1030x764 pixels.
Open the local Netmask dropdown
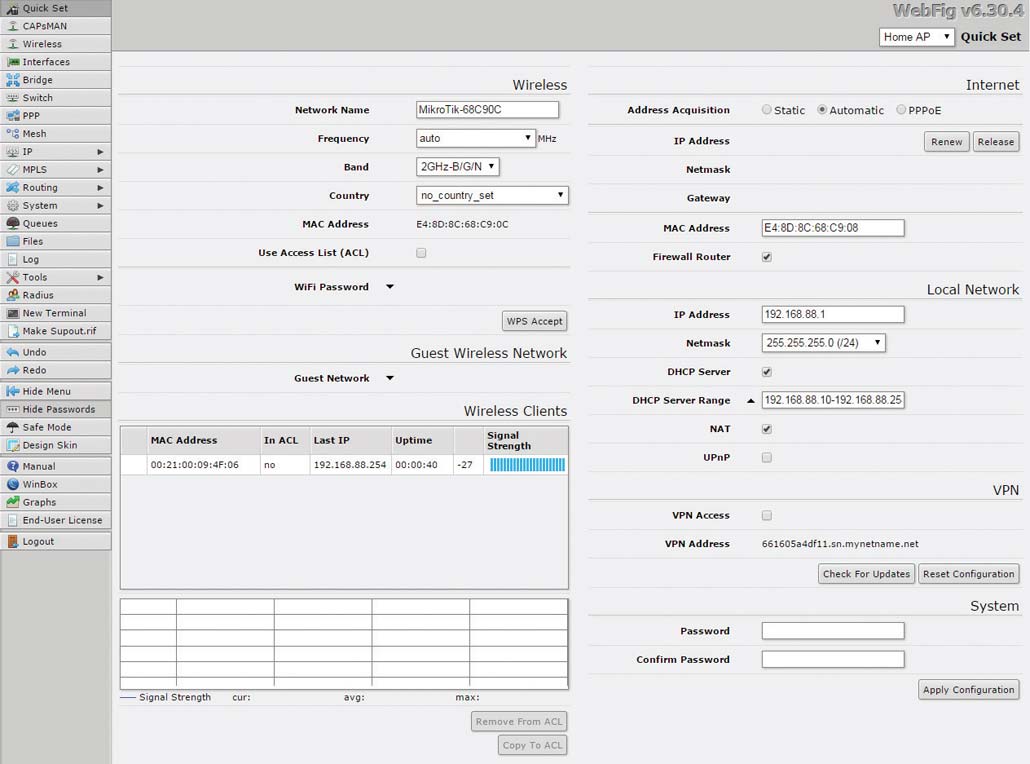point(824,343)
